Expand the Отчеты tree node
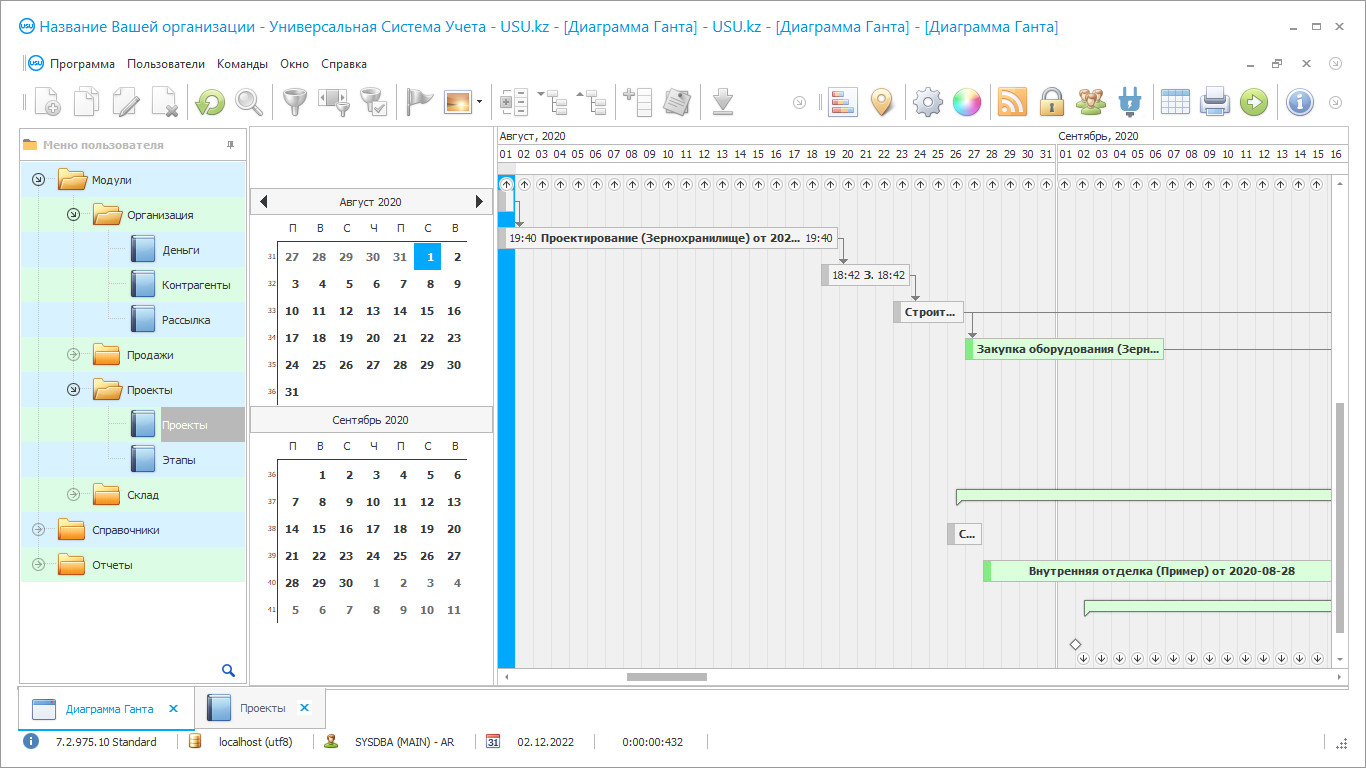Image resolution: width=1366 pixels, height=768 pixels. [38, 565]
